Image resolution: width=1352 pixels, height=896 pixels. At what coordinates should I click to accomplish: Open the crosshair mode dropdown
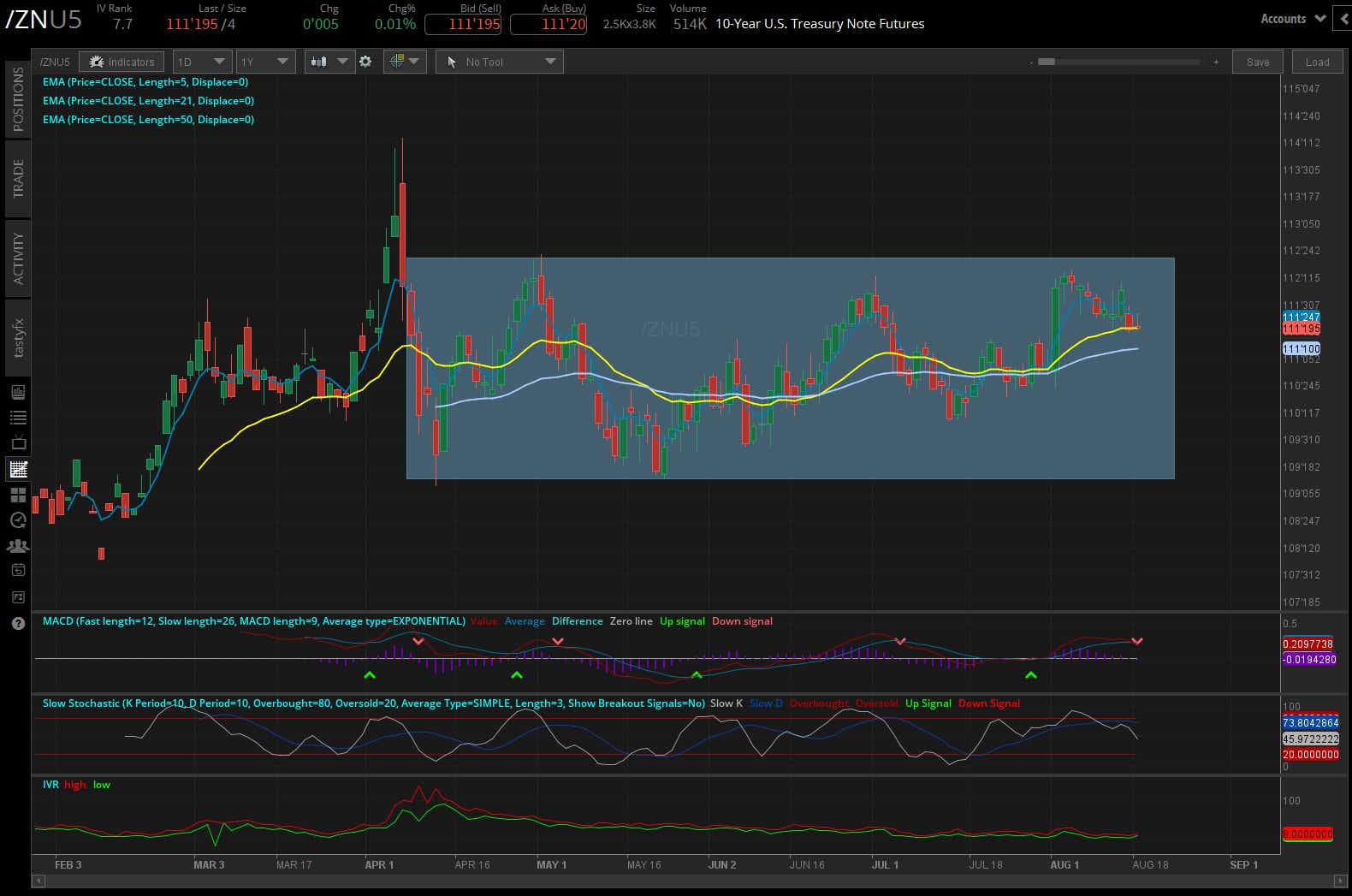pyautogui.click(x=405, y=62)
